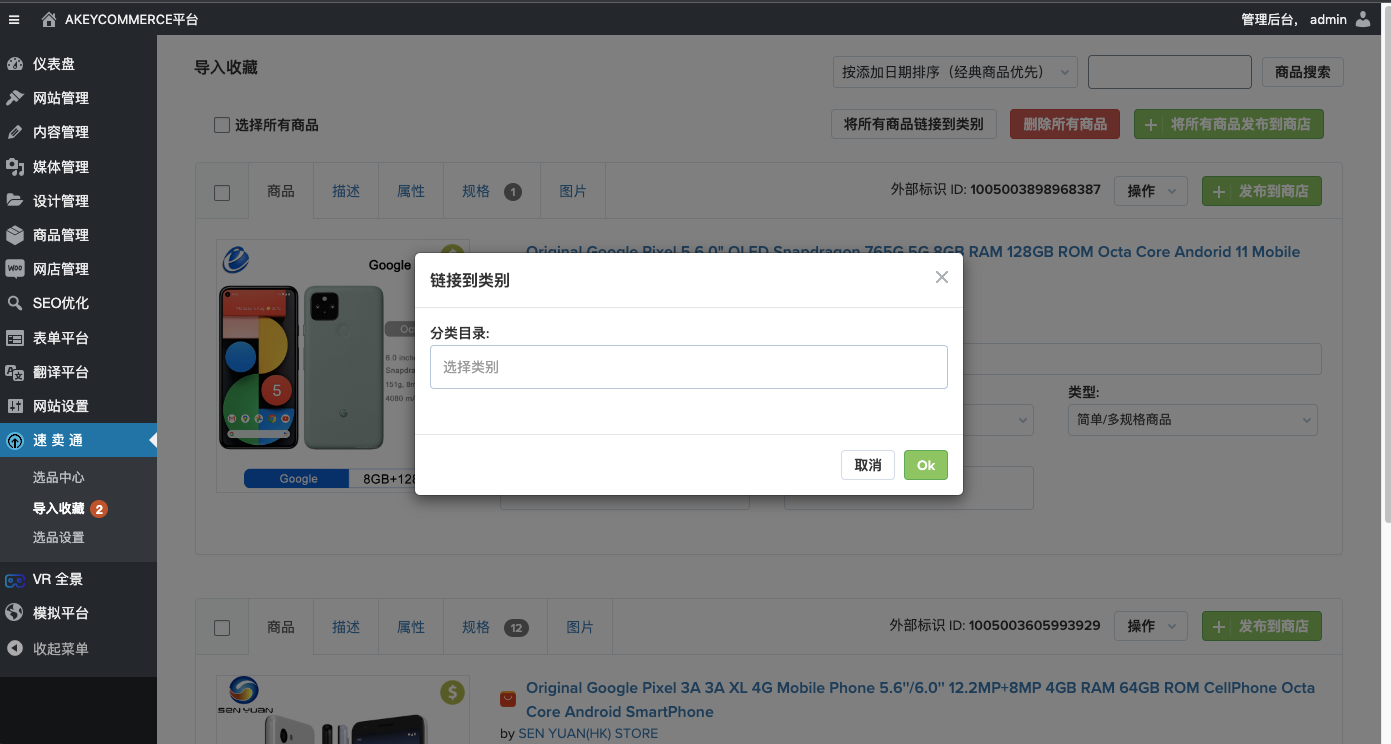
Task: Toggle the hamburger menu icon
Action: [x=14, y=19]
